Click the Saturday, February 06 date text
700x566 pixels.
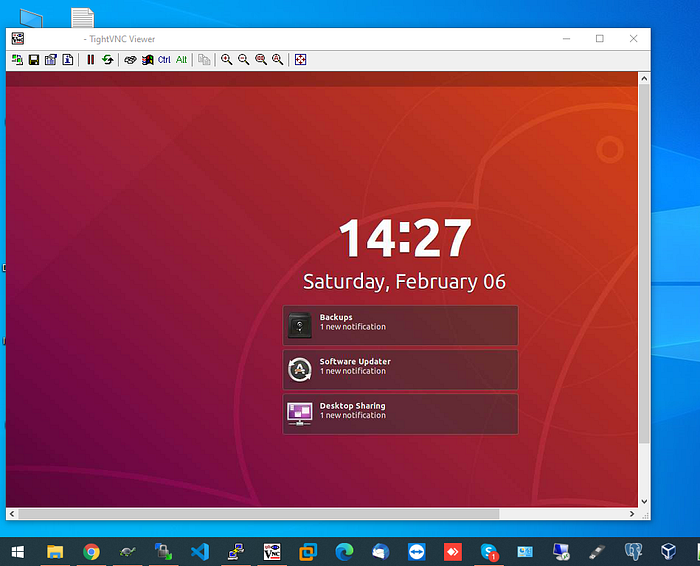click(404, 282)
